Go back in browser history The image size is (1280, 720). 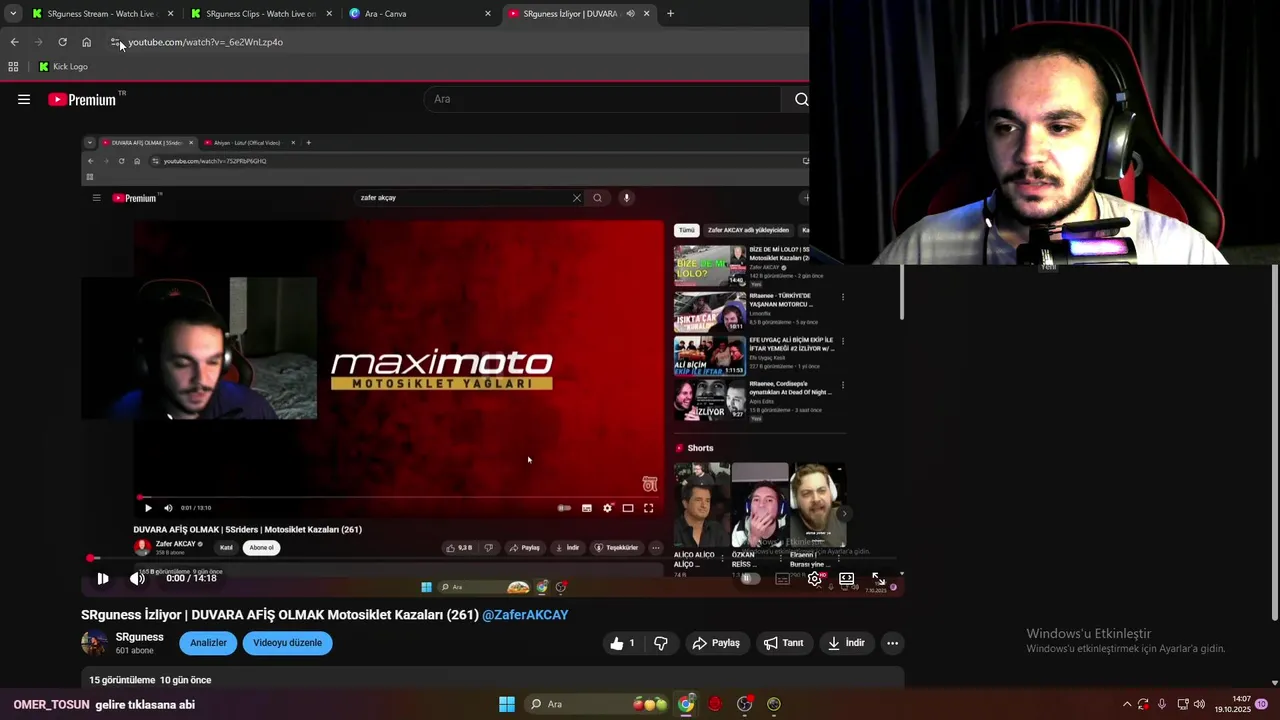click(x=14, y=42)
